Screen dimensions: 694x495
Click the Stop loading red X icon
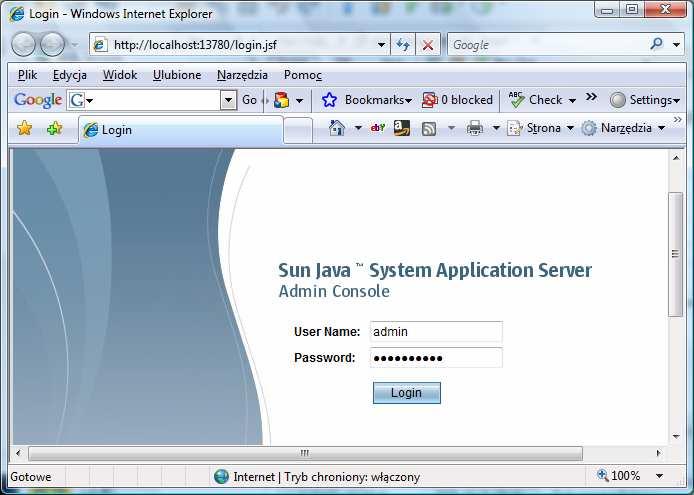pyautogui.click(x=428, y=45)
